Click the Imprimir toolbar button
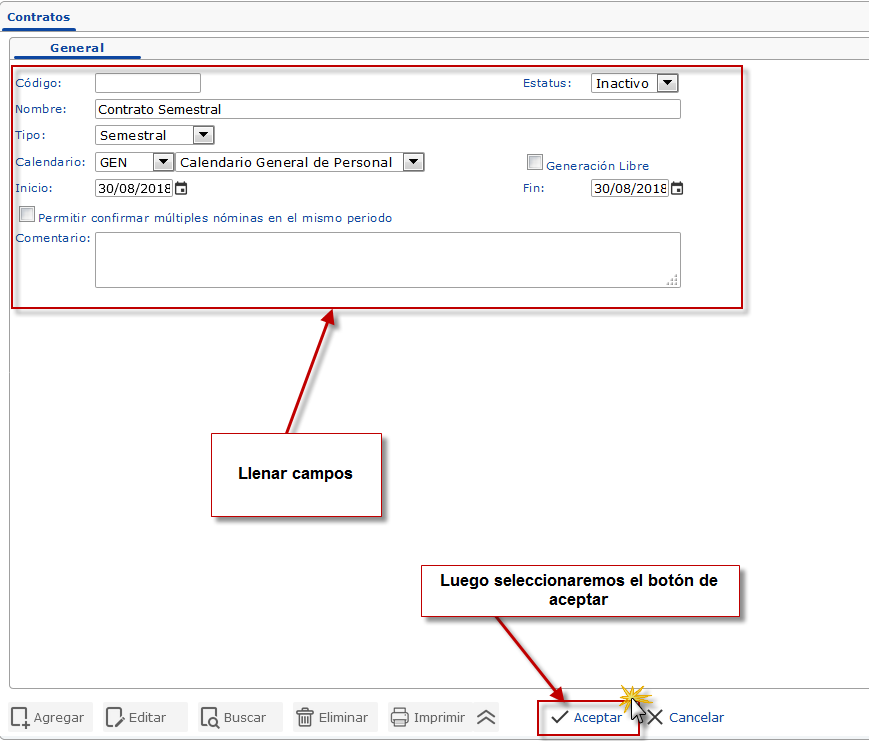The height and width of the screenshot is (741, 869). 428,717
